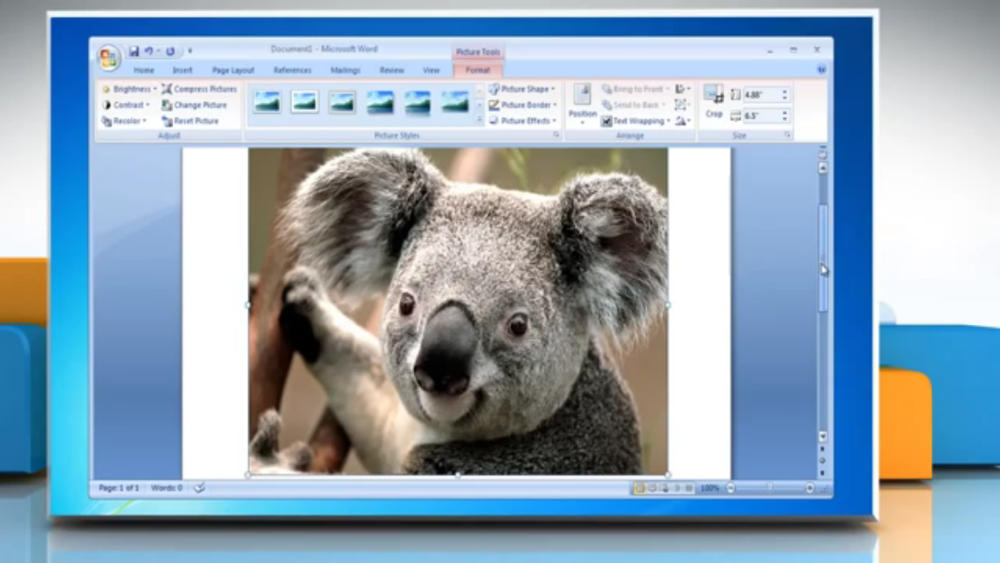
Task: Select the Crop tool
Action: tap(714, 101)
